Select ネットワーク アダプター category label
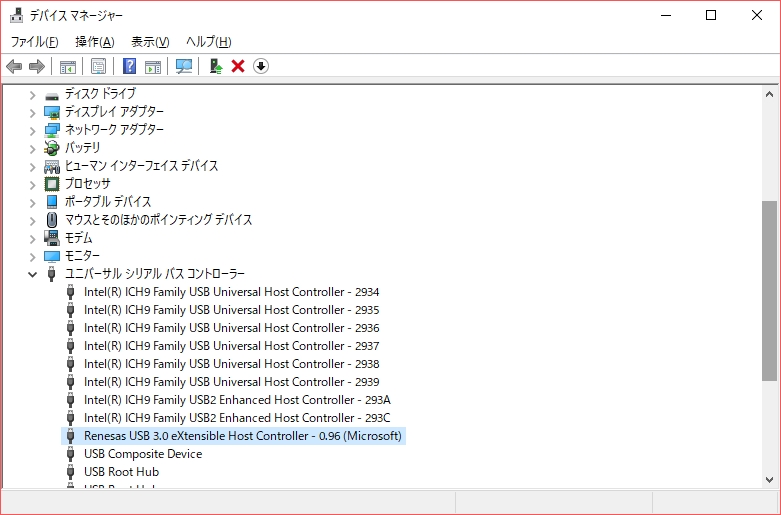781x515 pixels. [114, 129]
